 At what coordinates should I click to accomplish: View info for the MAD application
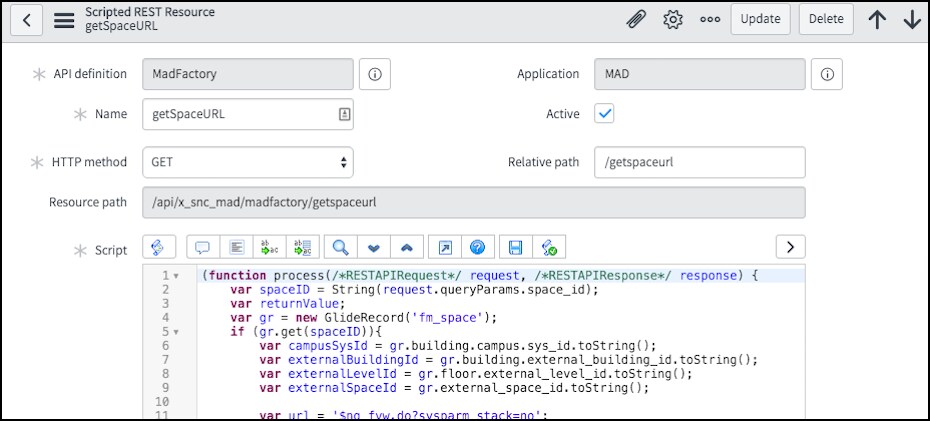[x=827, y=74]
